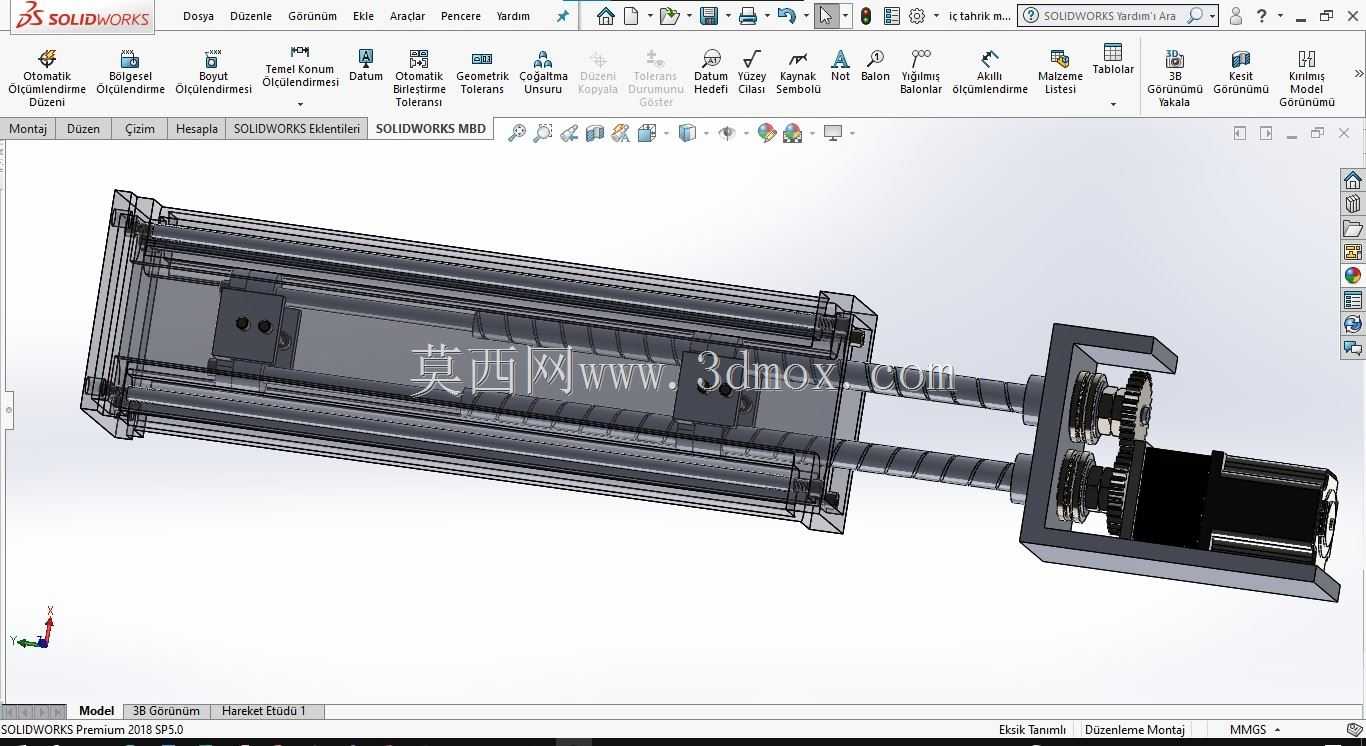The height and width of the screenshot is (746, 1366).
Task: Open the Hareket Etüdü 1 tab
Action: click(x=264, y=711)
